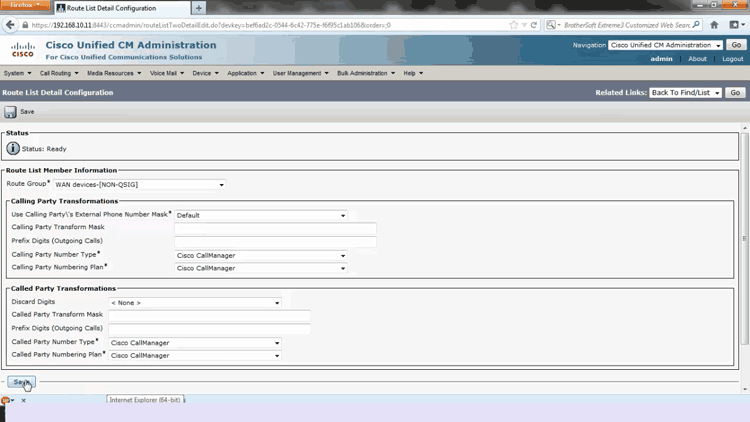Click the Status info icon
Viewport: 750px width, 422px height.
[13, 148]
